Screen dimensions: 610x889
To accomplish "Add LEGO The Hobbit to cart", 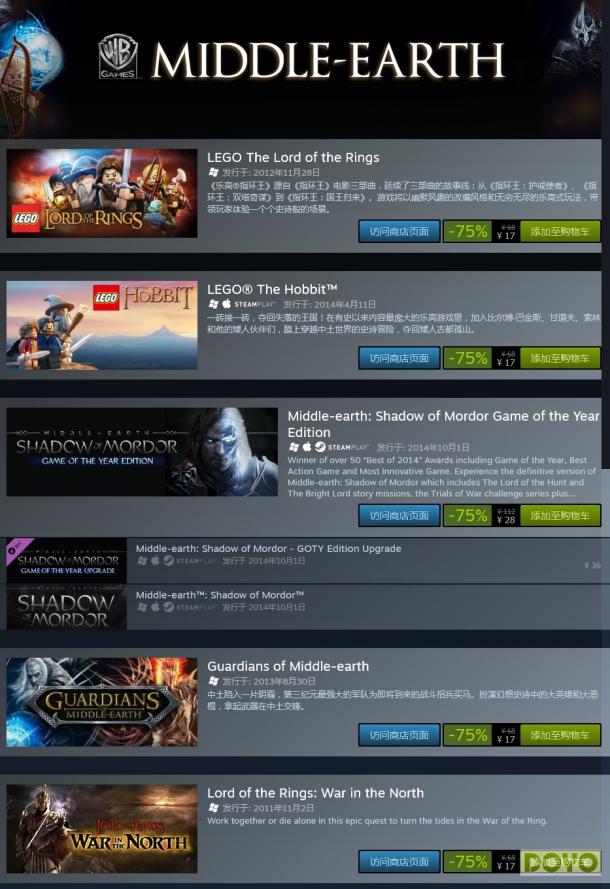I will point(560,358).
